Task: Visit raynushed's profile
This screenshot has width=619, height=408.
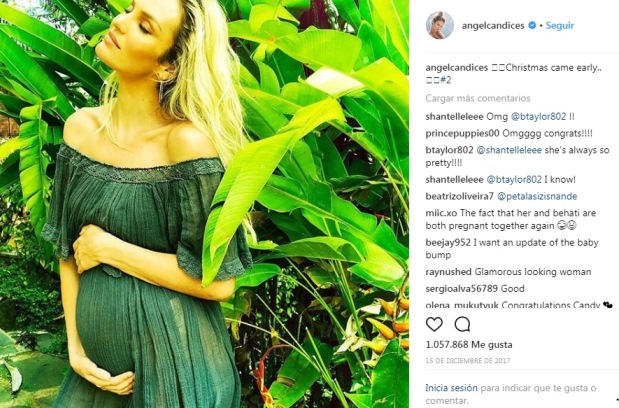Action: click(x=448, y=272)
